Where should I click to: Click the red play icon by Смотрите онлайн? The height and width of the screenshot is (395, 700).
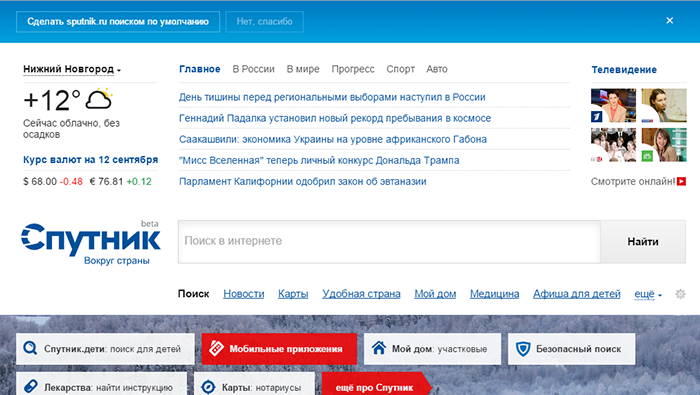click(681, 181)
